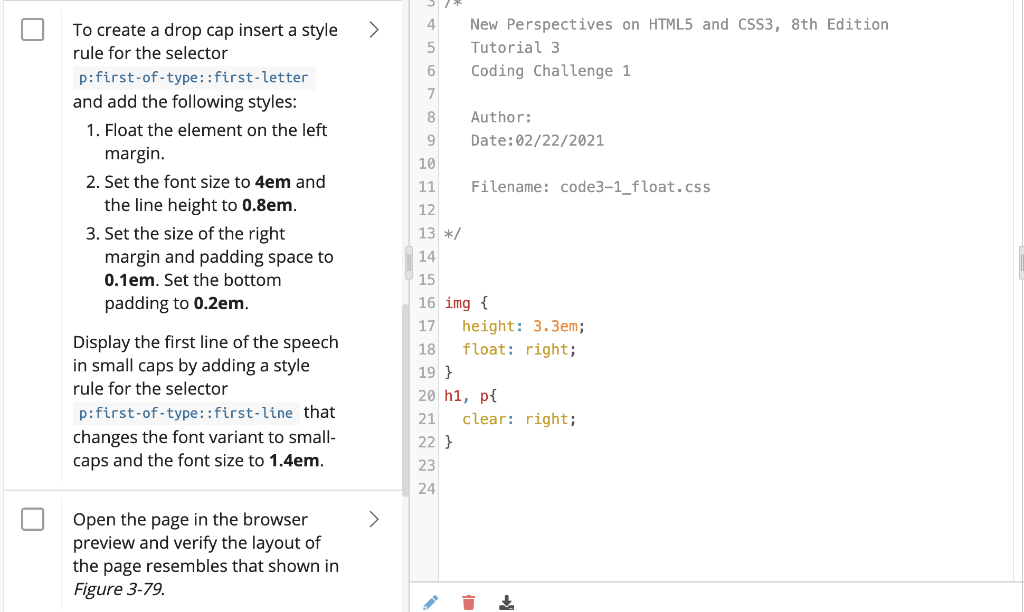Click the 'h1, p{' selector line
The image size is (1024, 612).
pos(470,396)
